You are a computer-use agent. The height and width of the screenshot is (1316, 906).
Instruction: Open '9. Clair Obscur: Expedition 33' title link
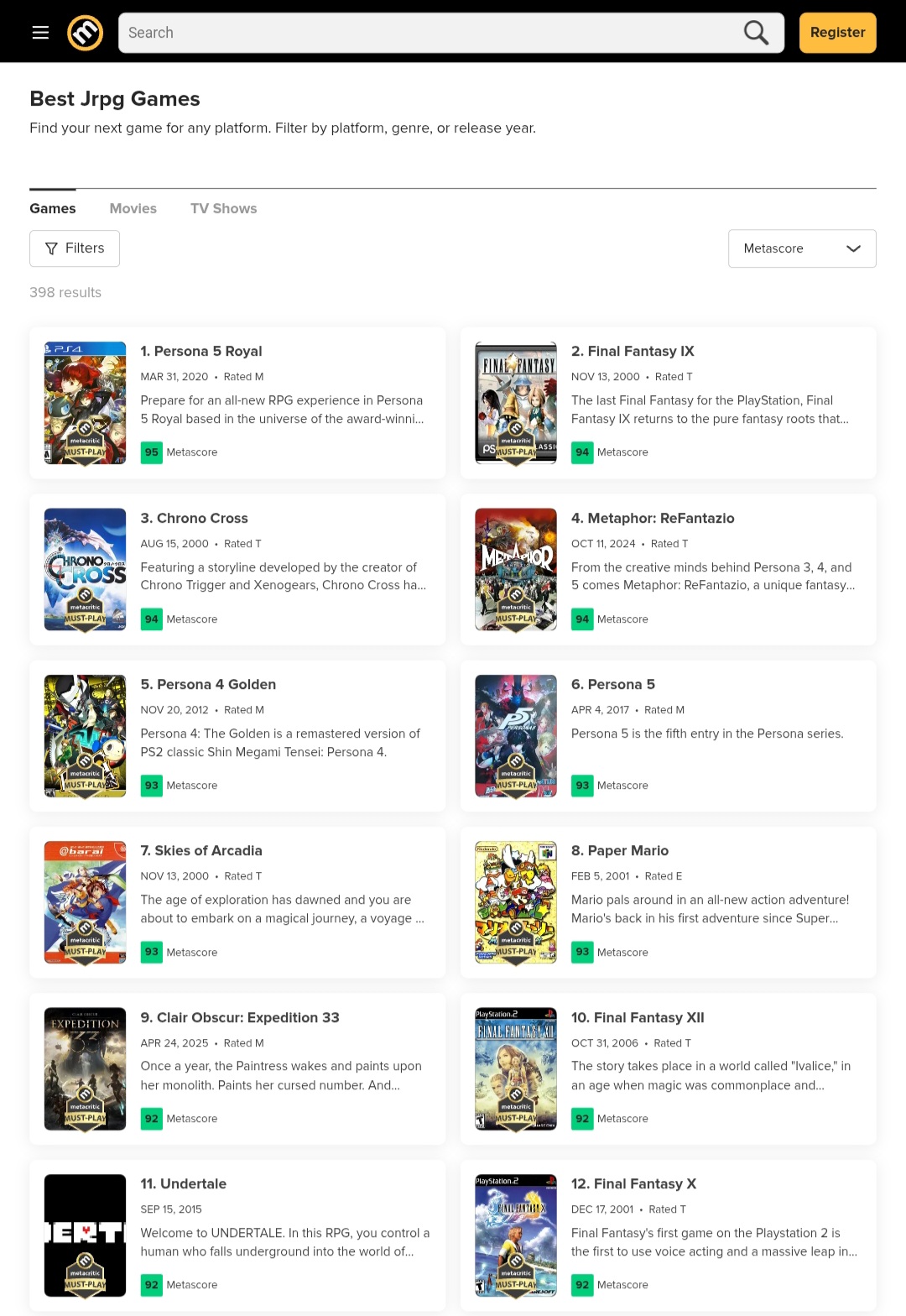tap(240, 1017)
